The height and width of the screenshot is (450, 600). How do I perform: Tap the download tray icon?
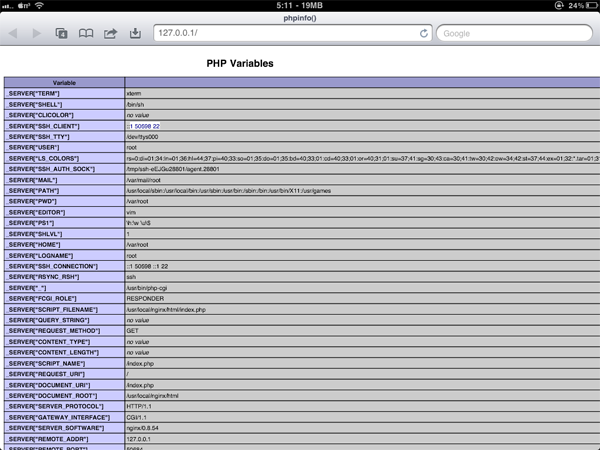pos(135,33)
